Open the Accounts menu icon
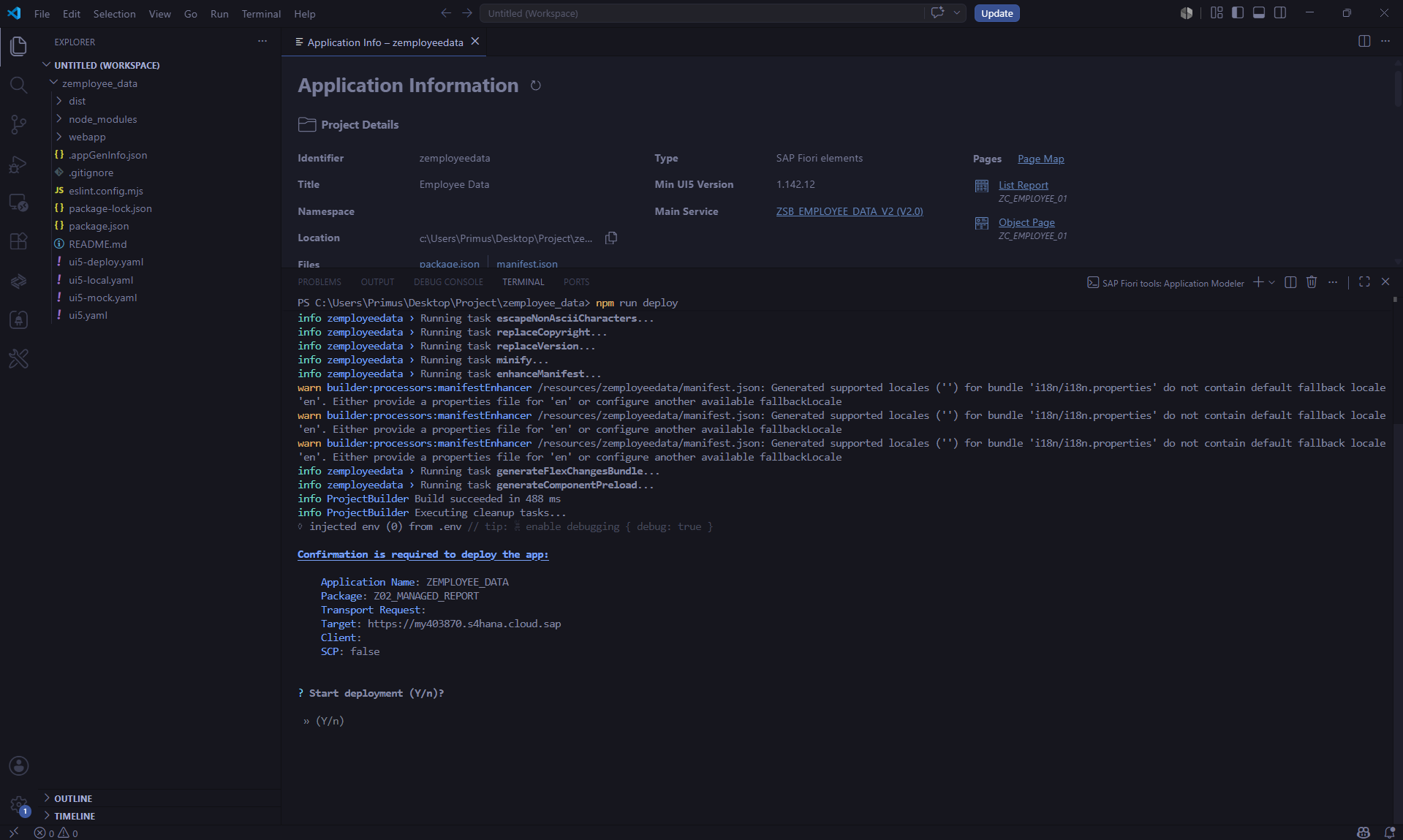 [x=18, y=765]
